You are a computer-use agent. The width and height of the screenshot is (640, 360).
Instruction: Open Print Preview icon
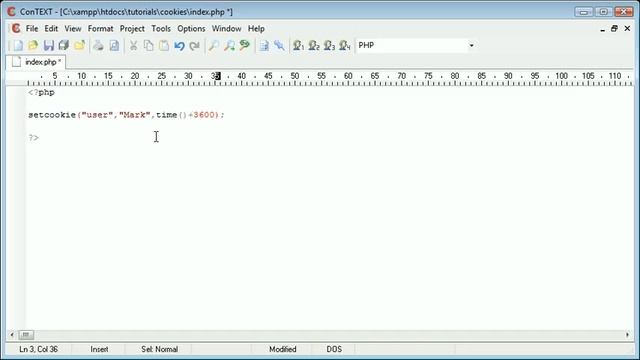click(x=114, y=45)
